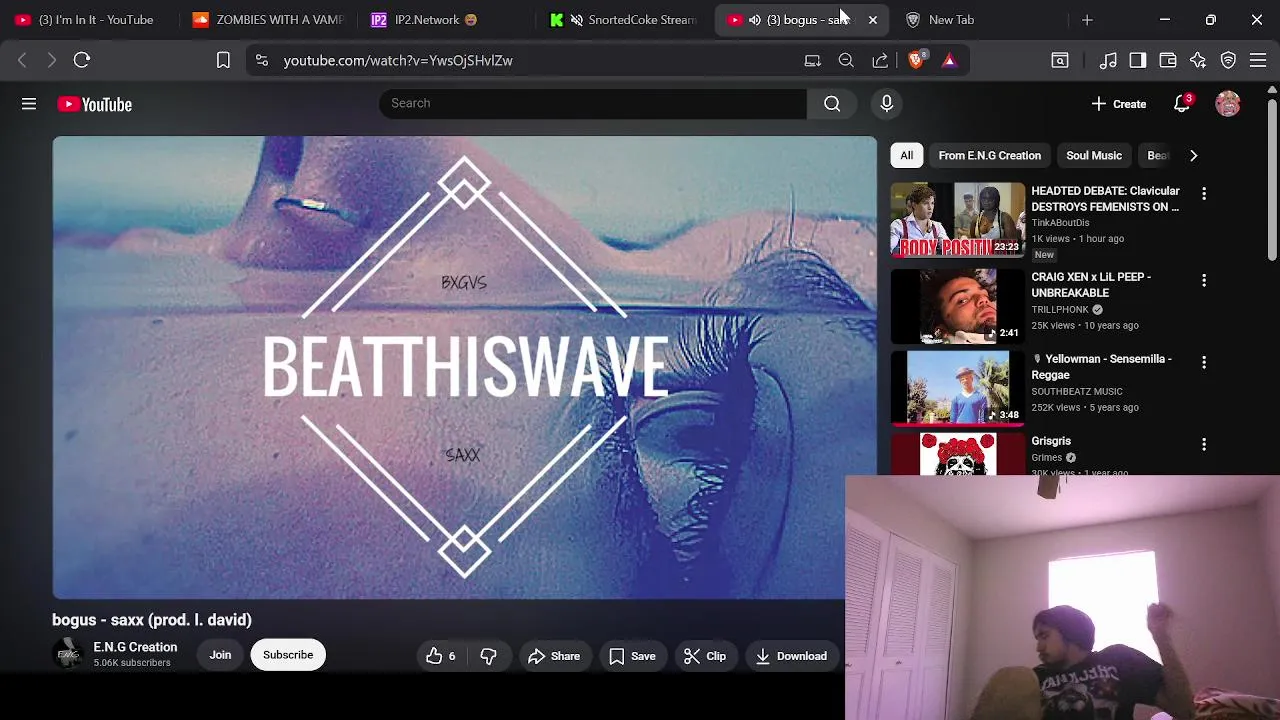This screenshot has height=720, width=1280.
Task: Open Yellowman Sensemilla thumbnail
Action: coord(958,388)
